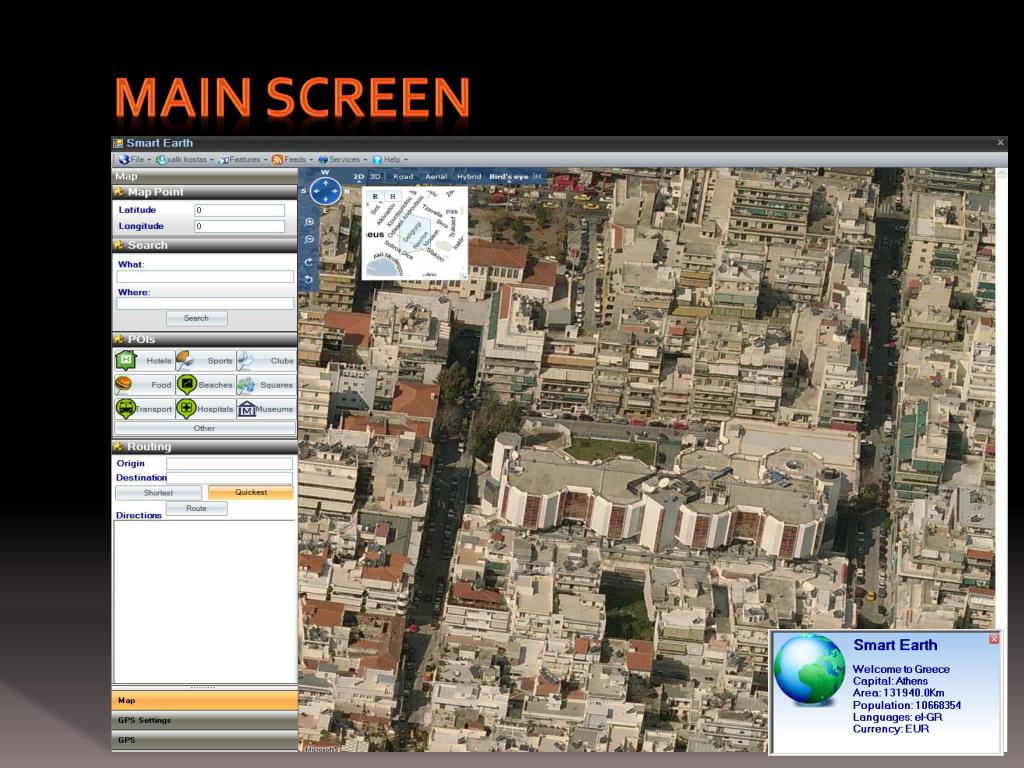The width and height of the screenshot is (1024, 768).
Task: Pan map with compass up arrow
Action: 325,183
